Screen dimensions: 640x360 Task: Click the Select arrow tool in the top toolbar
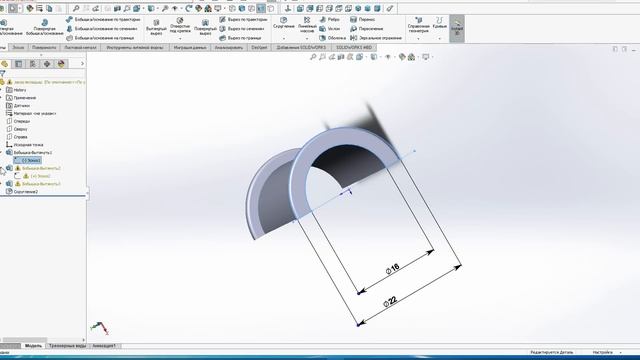click(x=13, y=8)
